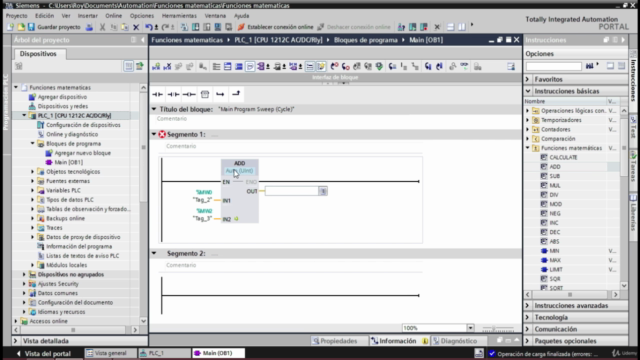The height and width of the screenshot is (360, 640).
Task: Click the instructions search field
Action: coord(553,66)
